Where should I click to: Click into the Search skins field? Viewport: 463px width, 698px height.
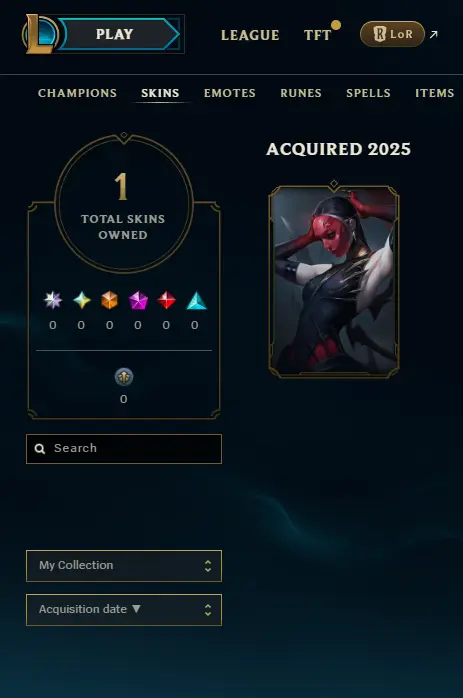coord(124,449)
